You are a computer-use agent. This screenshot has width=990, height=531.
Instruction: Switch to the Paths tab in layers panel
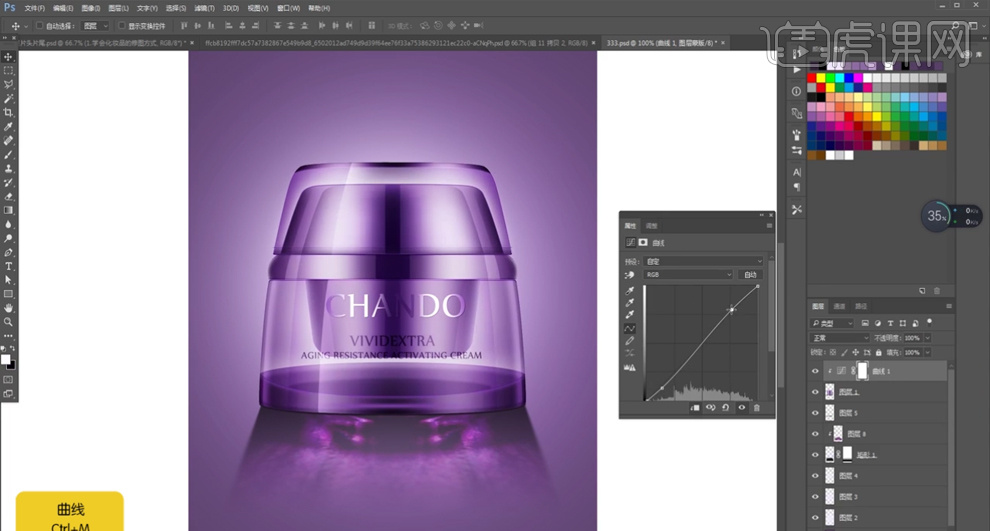[x=861, y=306]
